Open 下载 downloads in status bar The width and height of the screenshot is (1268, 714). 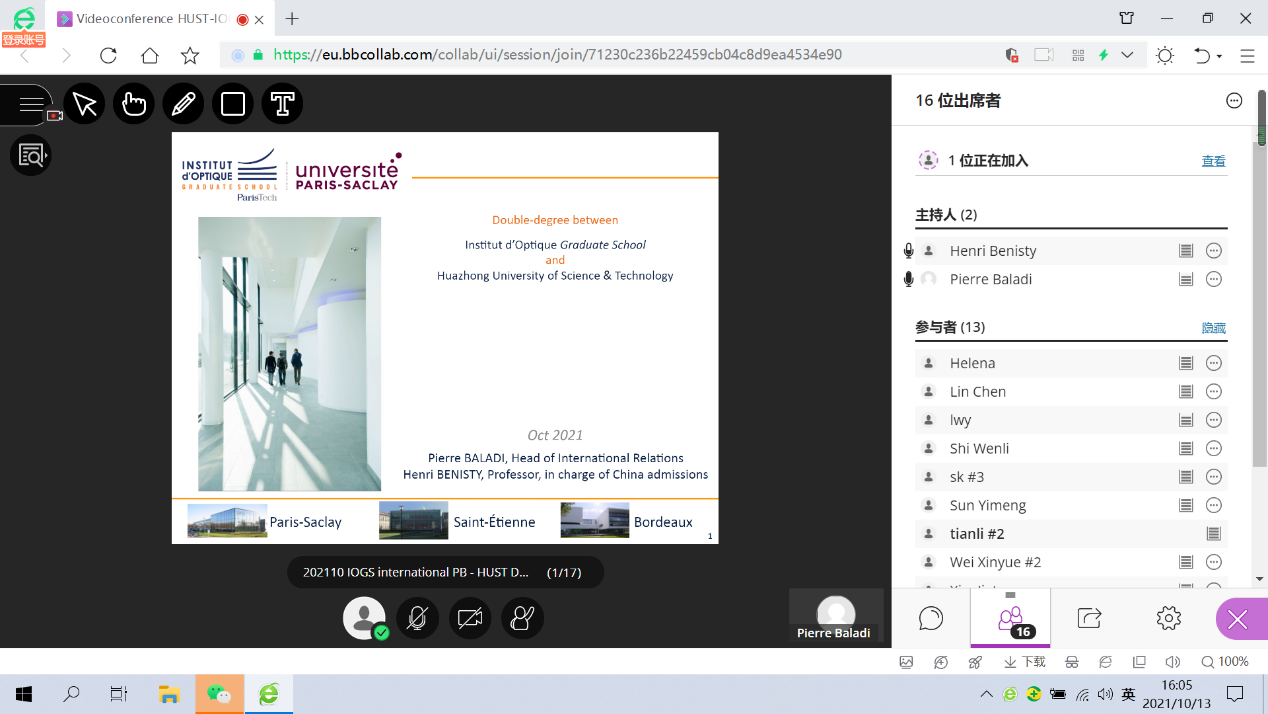(1024, 662)
